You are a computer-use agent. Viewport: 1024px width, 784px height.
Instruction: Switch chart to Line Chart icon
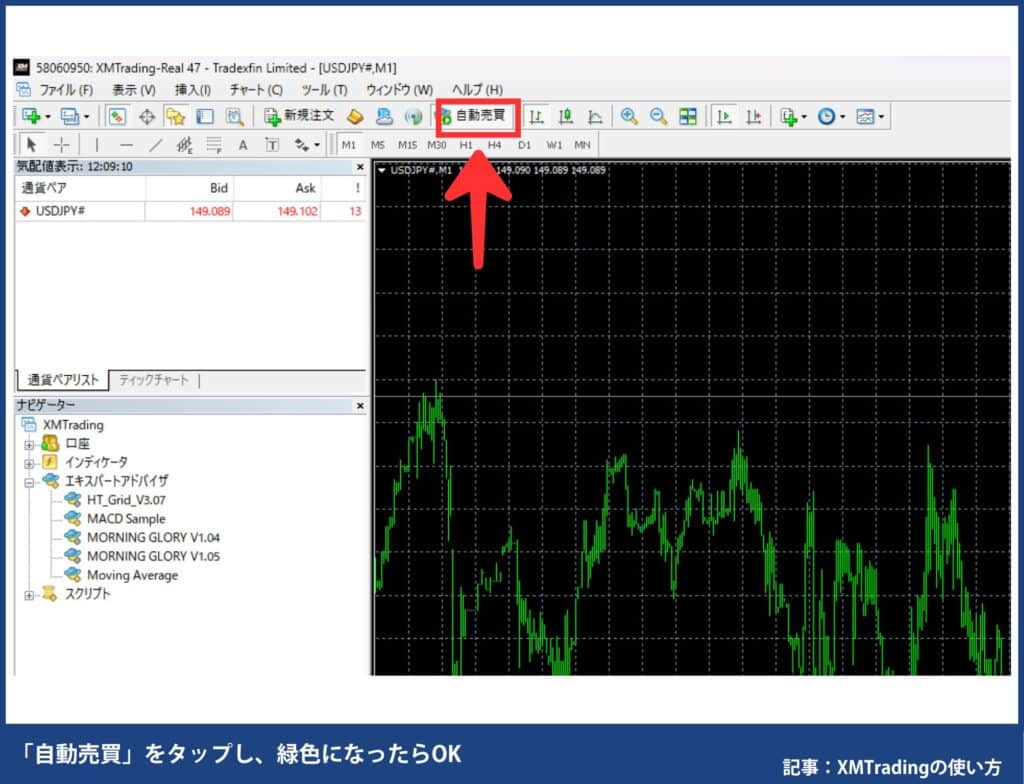(595, 116)
